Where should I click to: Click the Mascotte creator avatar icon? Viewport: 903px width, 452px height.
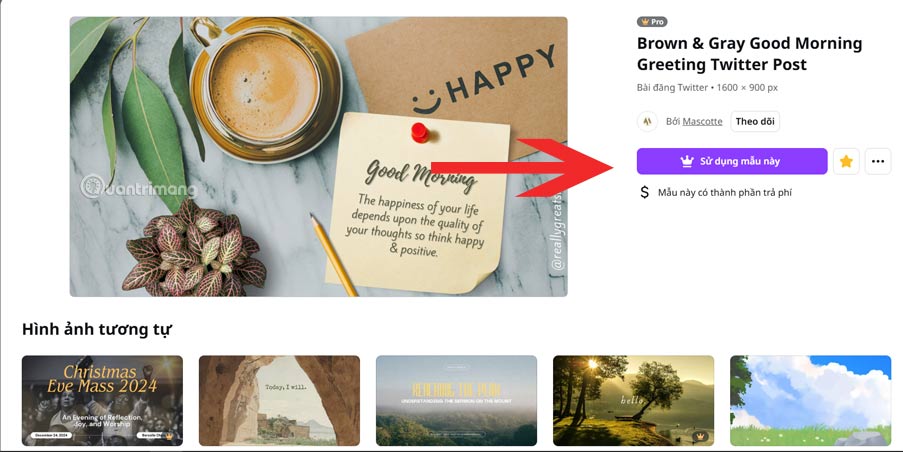(647, 121)
